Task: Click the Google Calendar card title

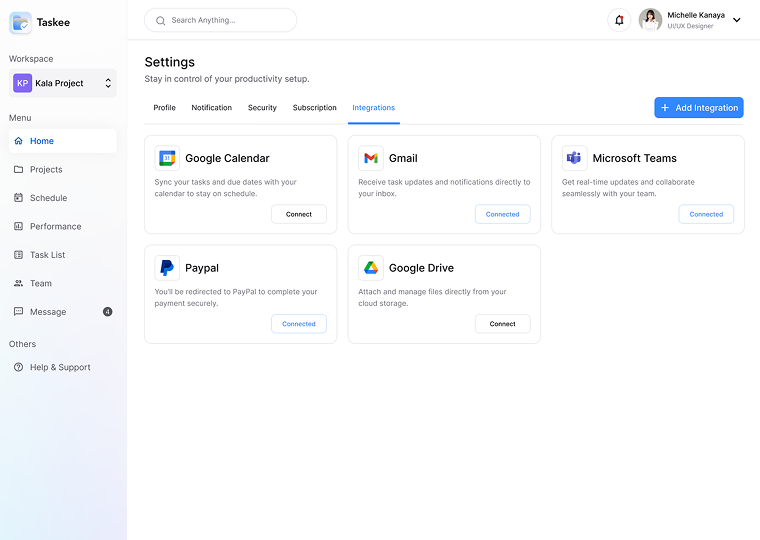Action: pos(227,159)
